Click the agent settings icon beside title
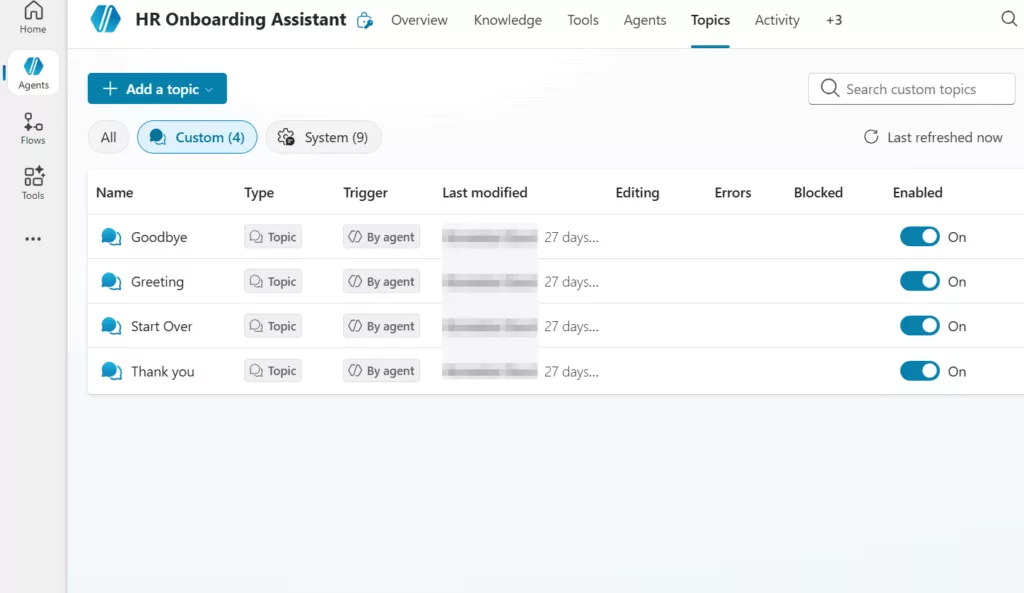Viewport: 1024px width, 593px height. (364, 21)
